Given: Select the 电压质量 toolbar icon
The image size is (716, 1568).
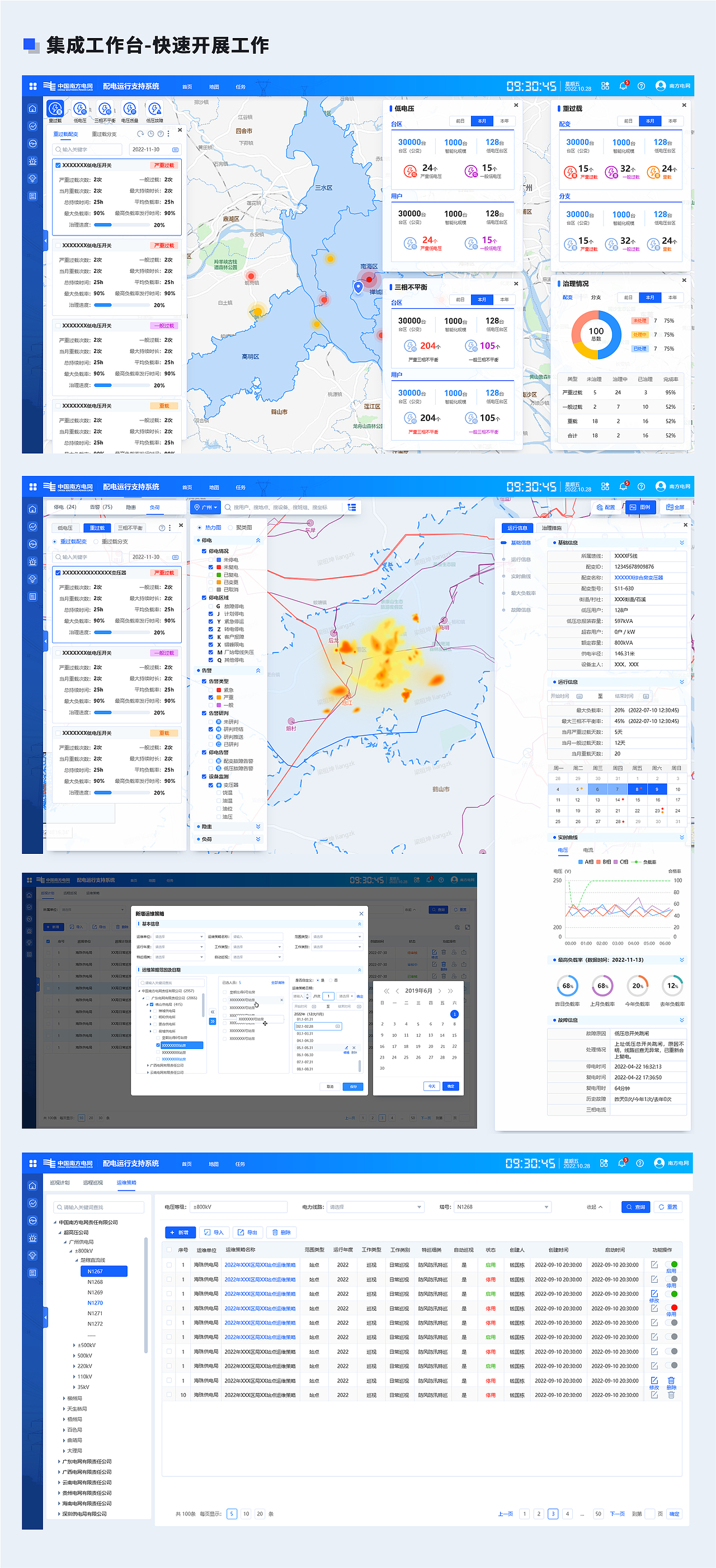Looking at the screenshot, I should click(130, 109).
